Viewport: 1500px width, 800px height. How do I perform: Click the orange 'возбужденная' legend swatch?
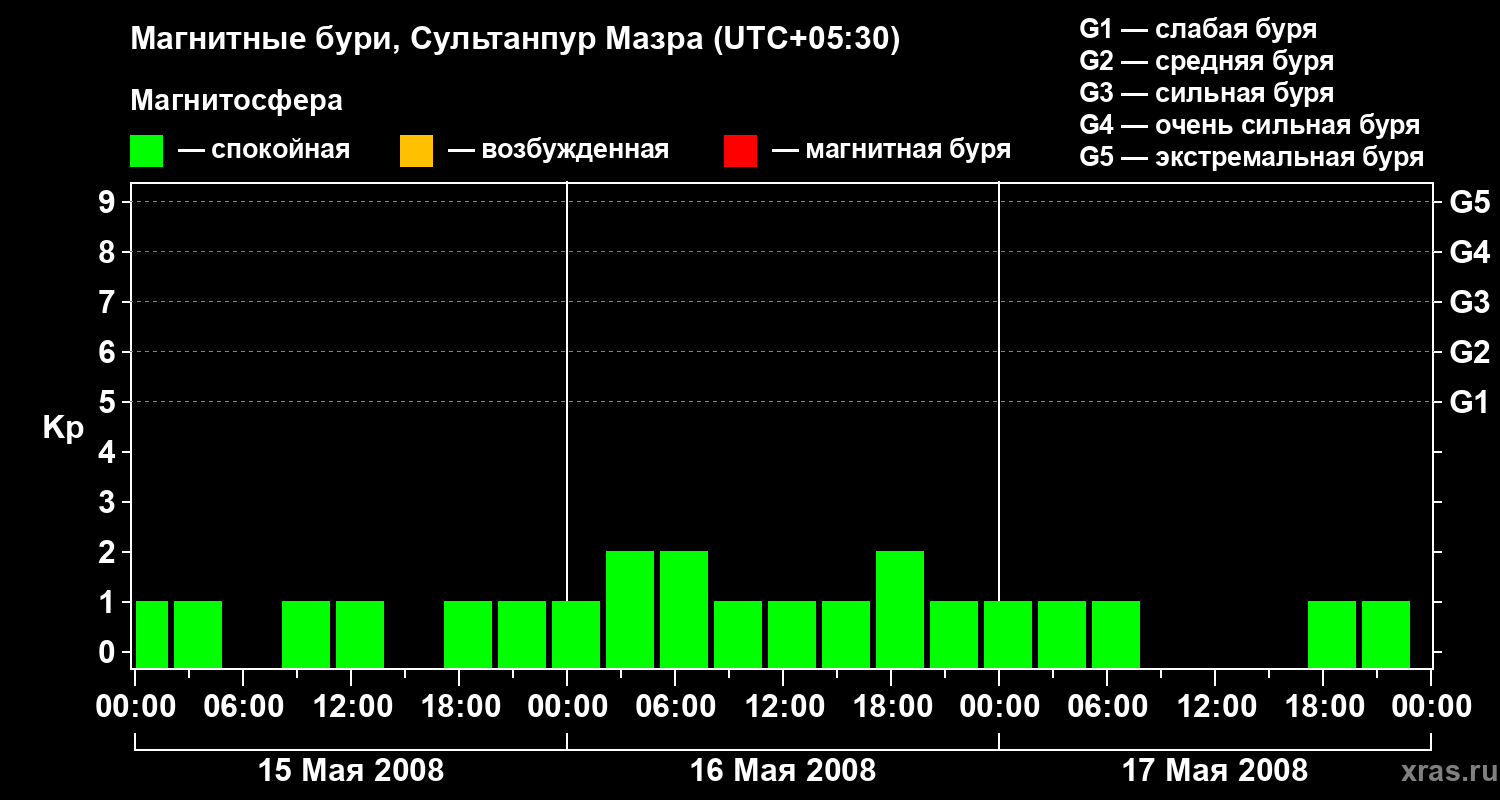tap(416, 150)
